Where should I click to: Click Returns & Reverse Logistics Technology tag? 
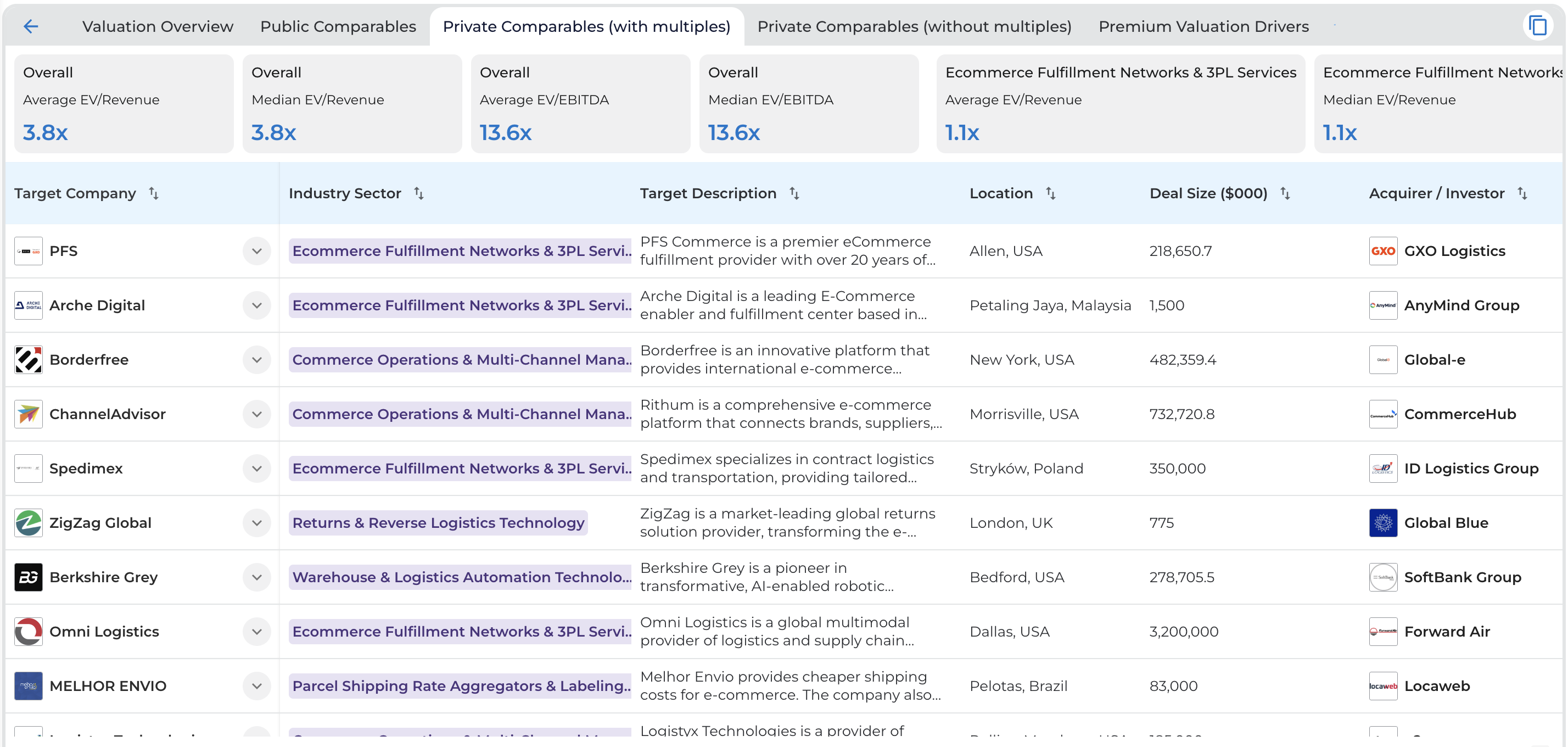click(x=438, y=523)
